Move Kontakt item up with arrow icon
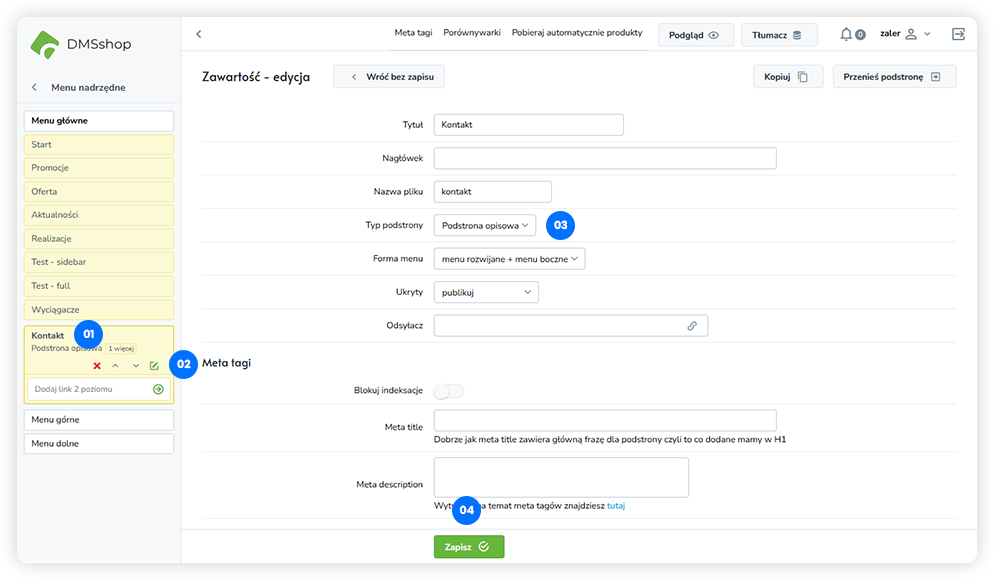Screen dimensions: 994x580 pyautogui.click(x=116, y=366)
